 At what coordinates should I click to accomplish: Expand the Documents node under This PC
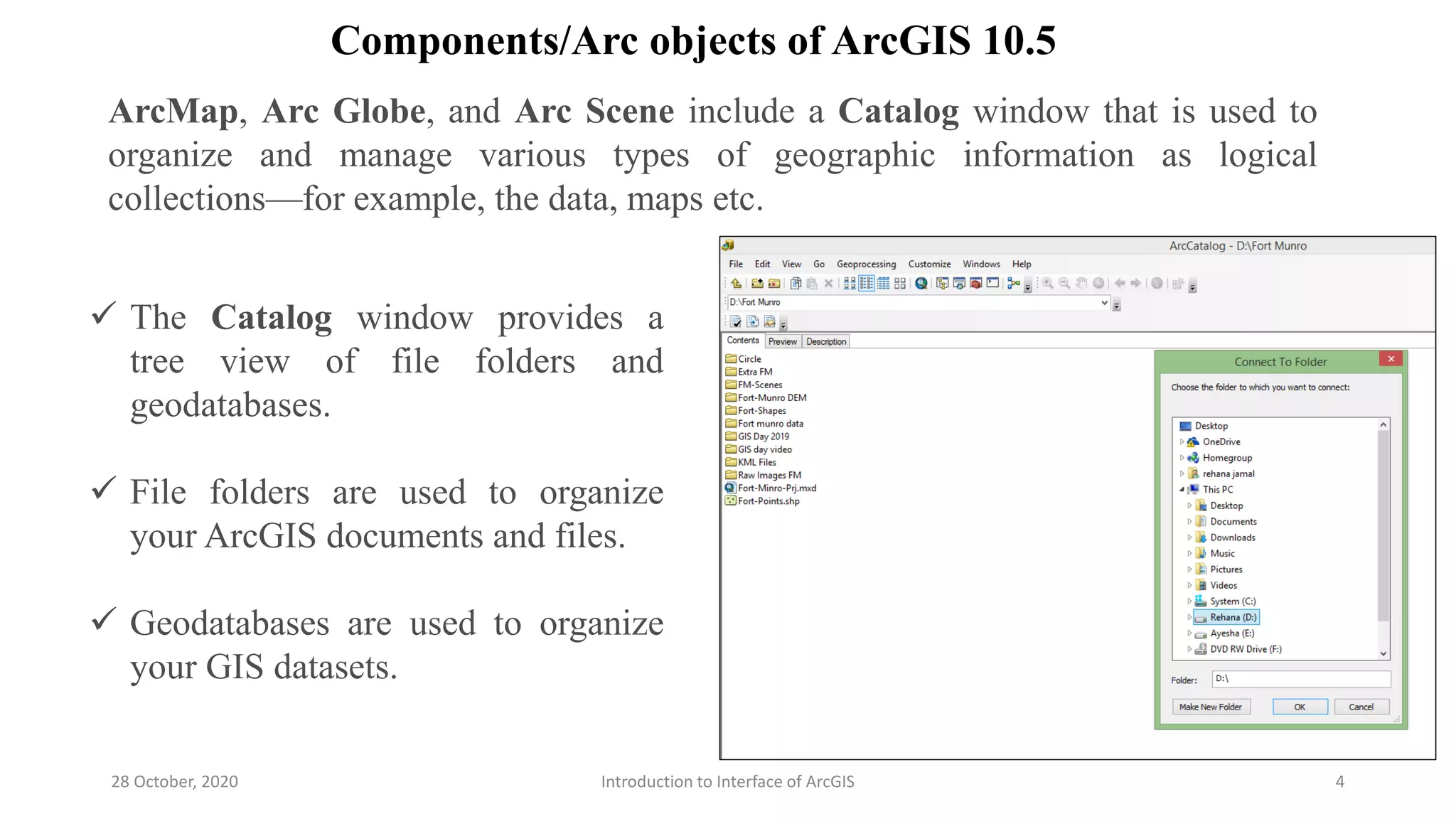click(x=1189, y=522)
